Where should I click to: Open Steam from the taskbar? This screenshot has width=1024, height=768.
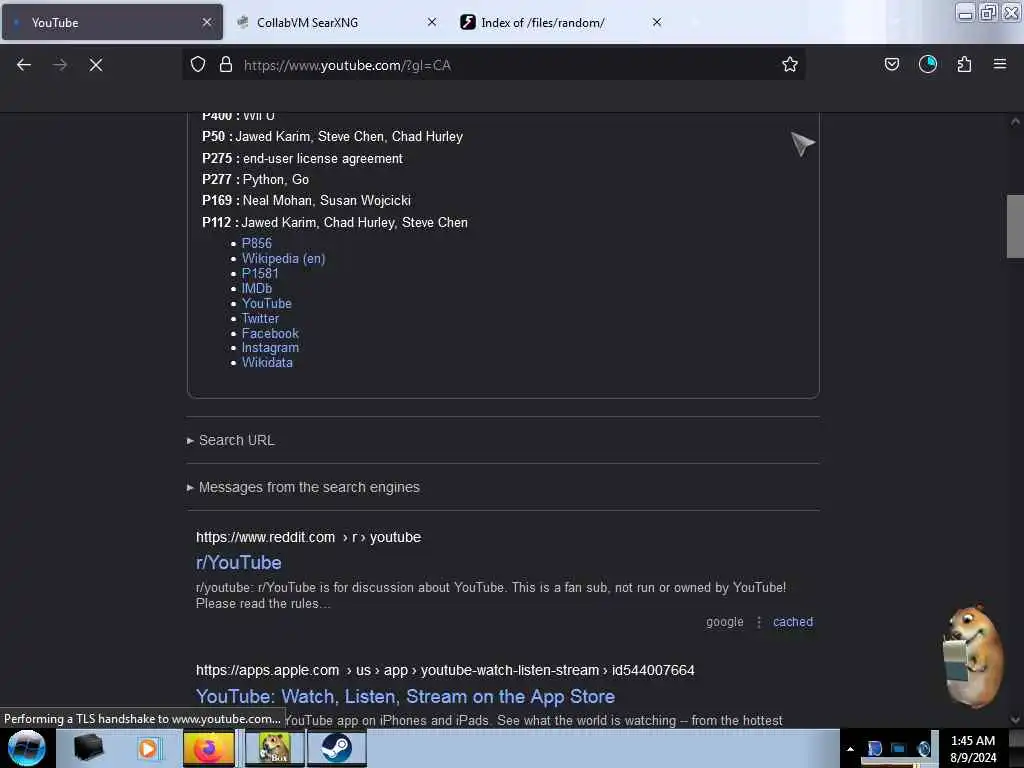point(336,748)
